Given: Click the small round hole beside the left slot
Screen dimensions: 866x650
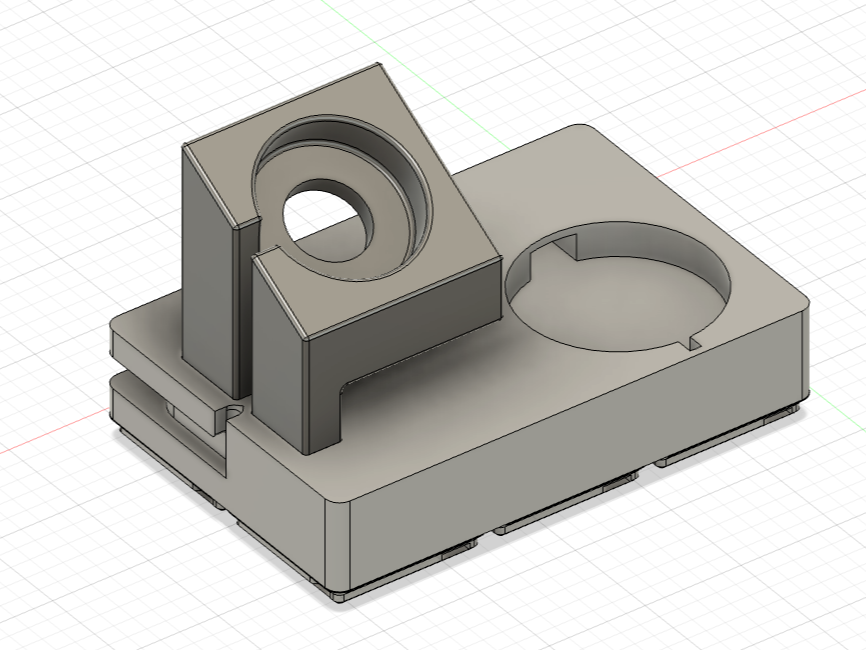Looking at the screenshot, I should click(235, 412).
